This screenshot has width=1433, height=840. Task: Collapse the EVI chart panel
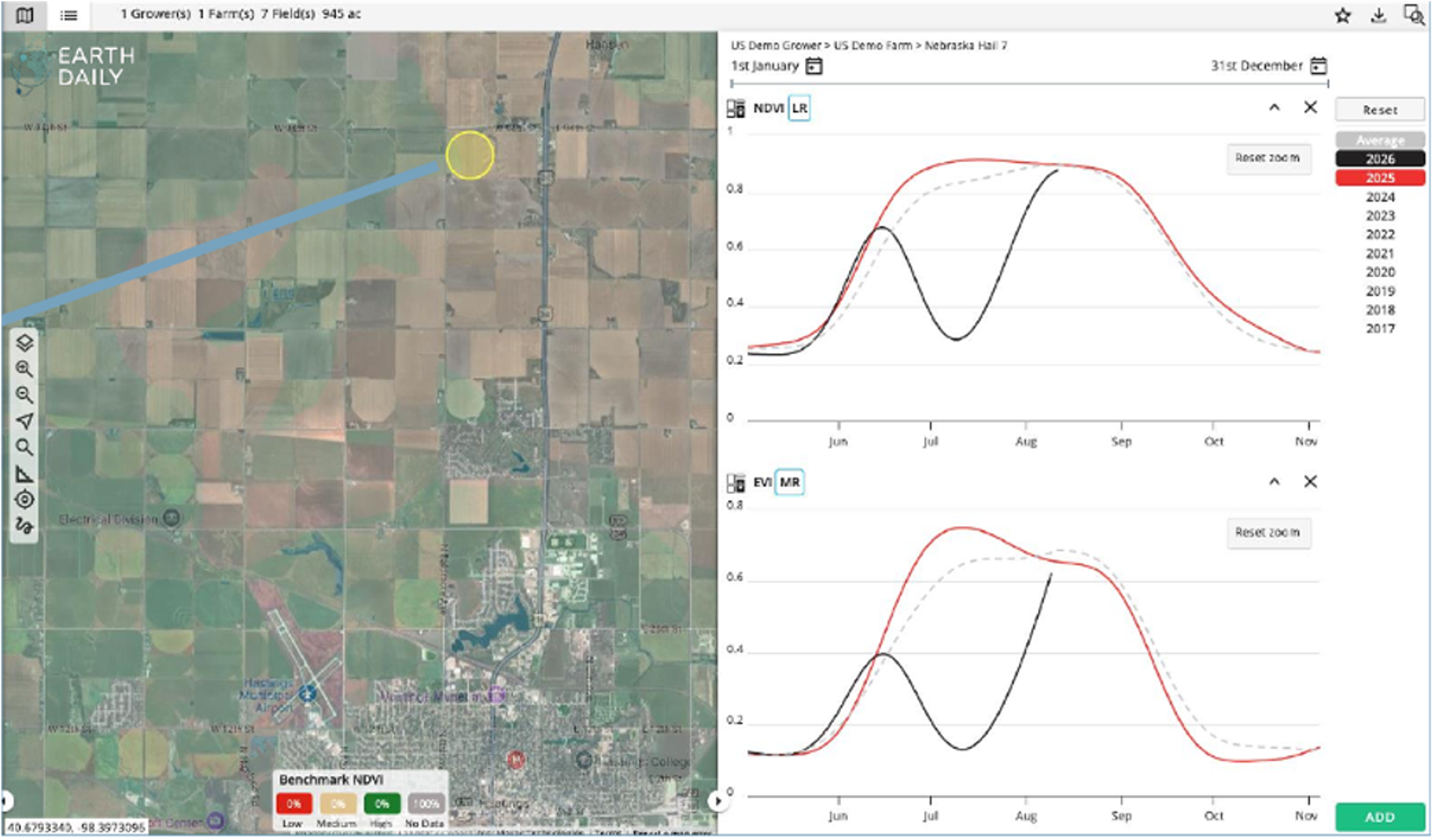[x=1274, y=481]
